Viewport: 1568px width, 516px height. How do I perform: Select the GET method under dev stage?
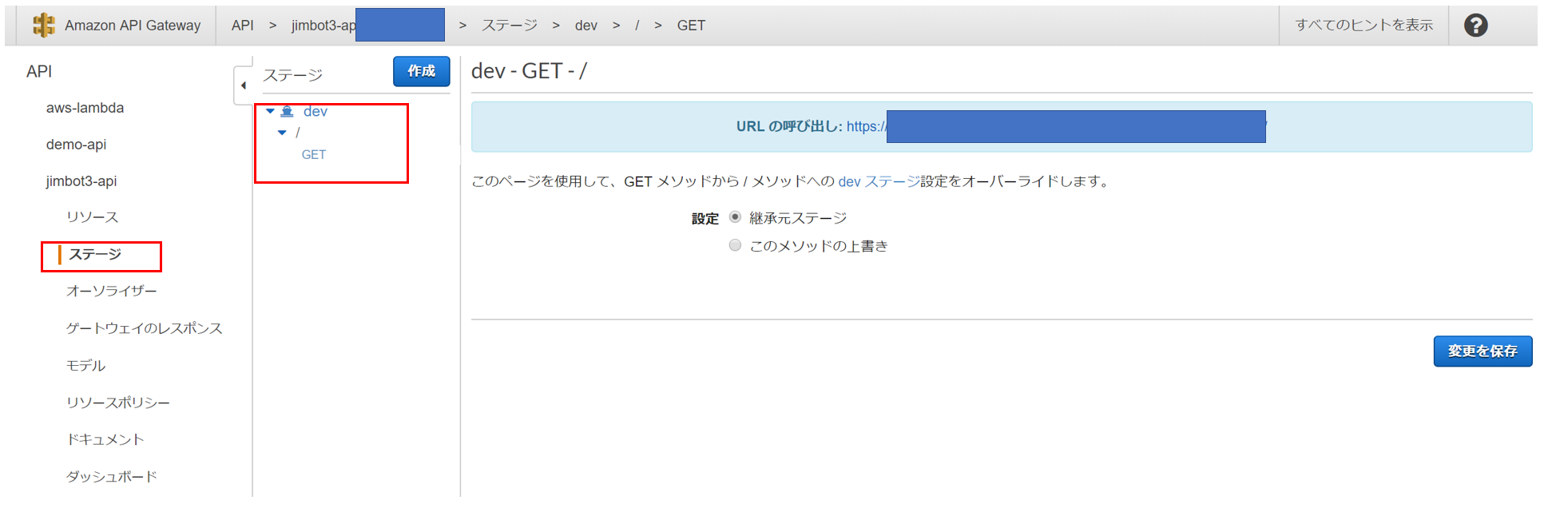point(313,154)
